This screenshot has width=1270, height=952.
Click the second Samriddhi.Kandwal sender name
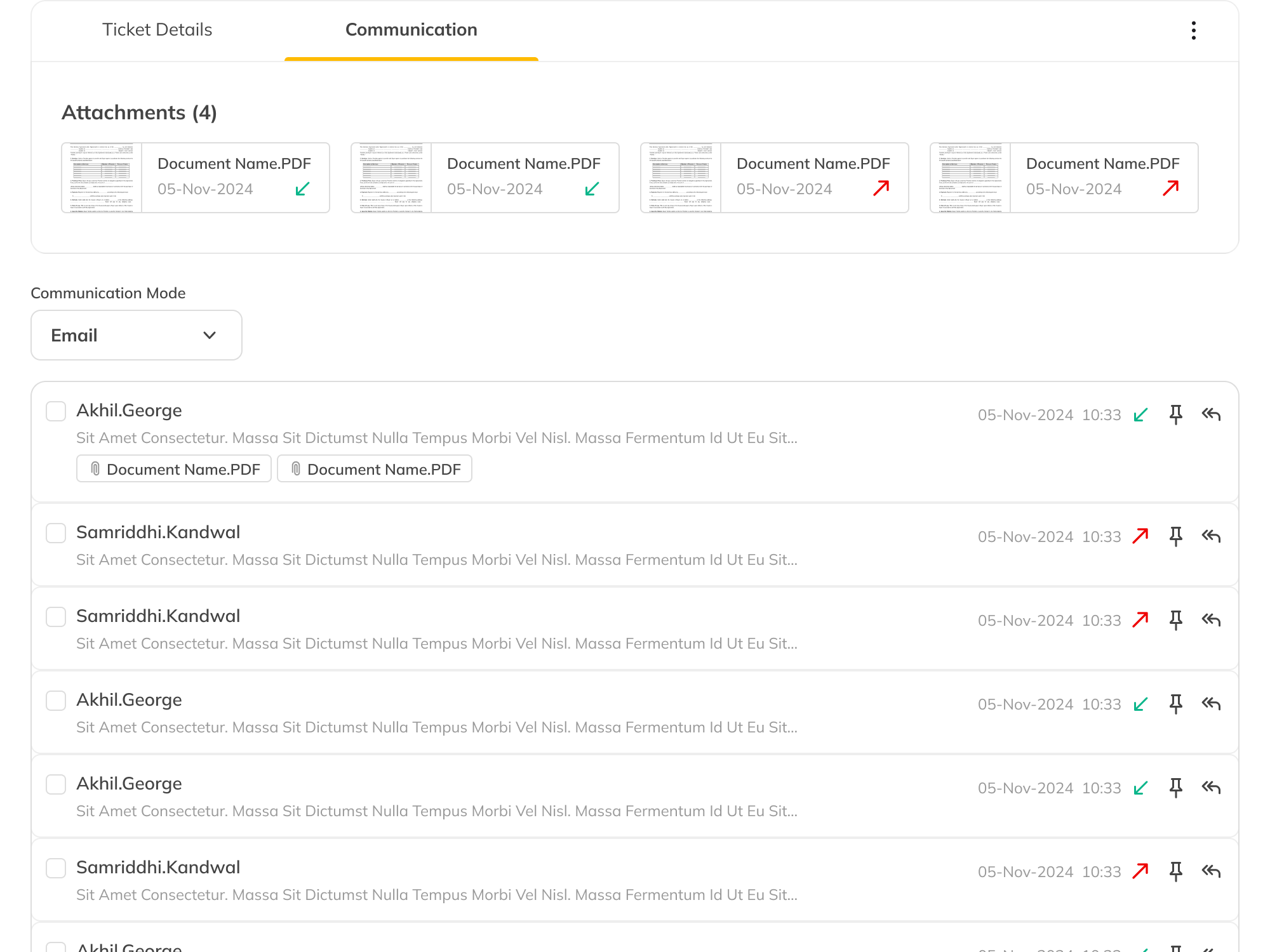(x=158, y=616)
